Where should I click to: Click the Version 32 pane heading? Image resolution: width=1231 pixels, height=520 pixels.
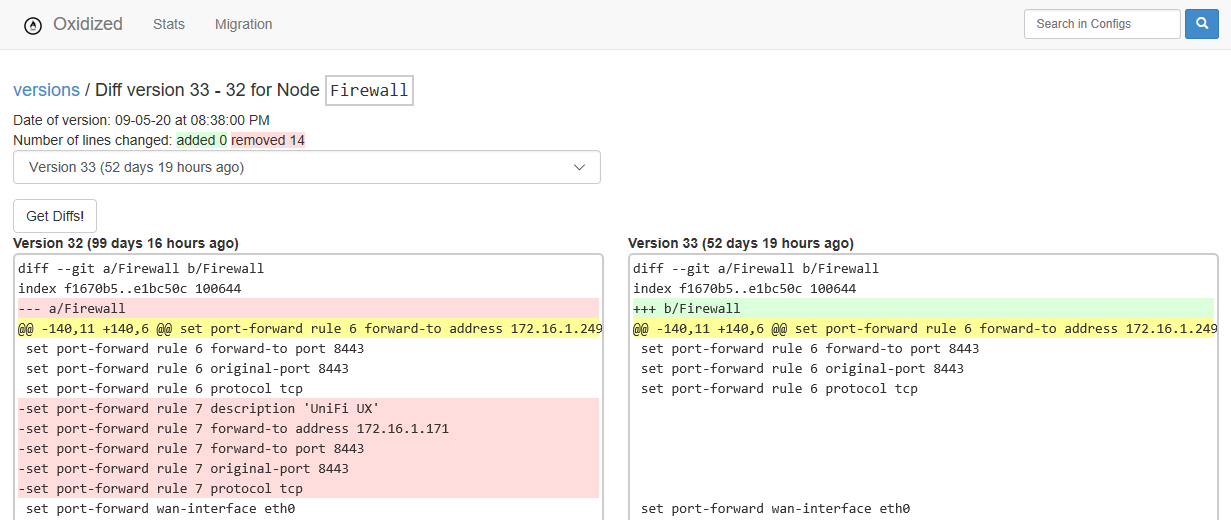point(126,243)
